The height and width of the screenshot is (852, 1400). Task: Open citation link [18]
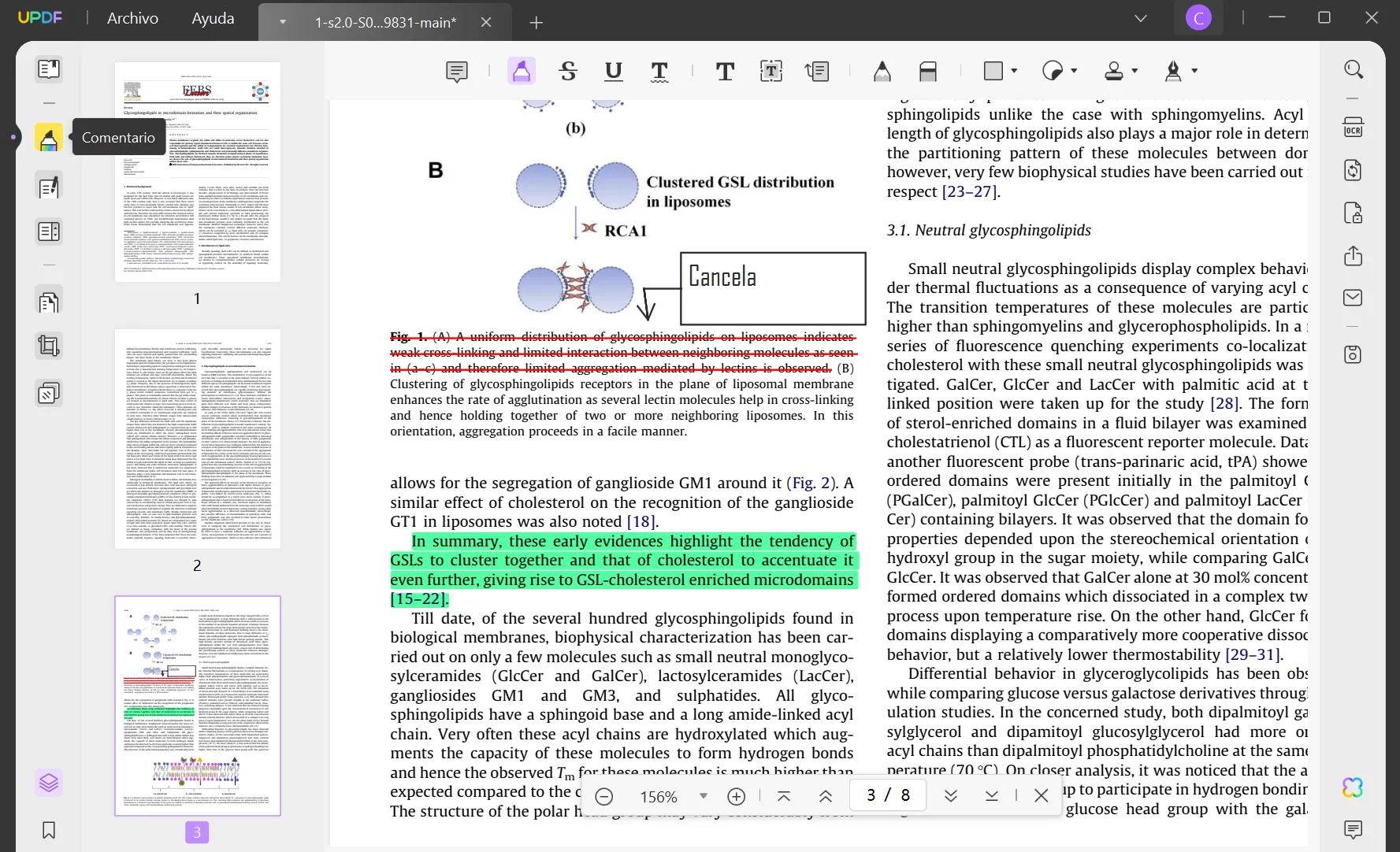coord(641,521)
